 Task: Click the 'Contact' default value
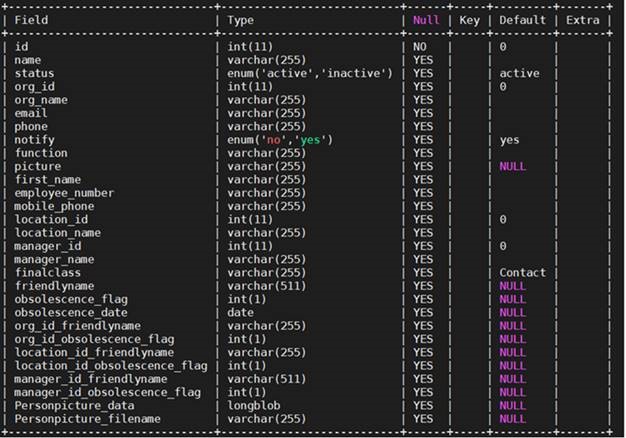point(523,272)
